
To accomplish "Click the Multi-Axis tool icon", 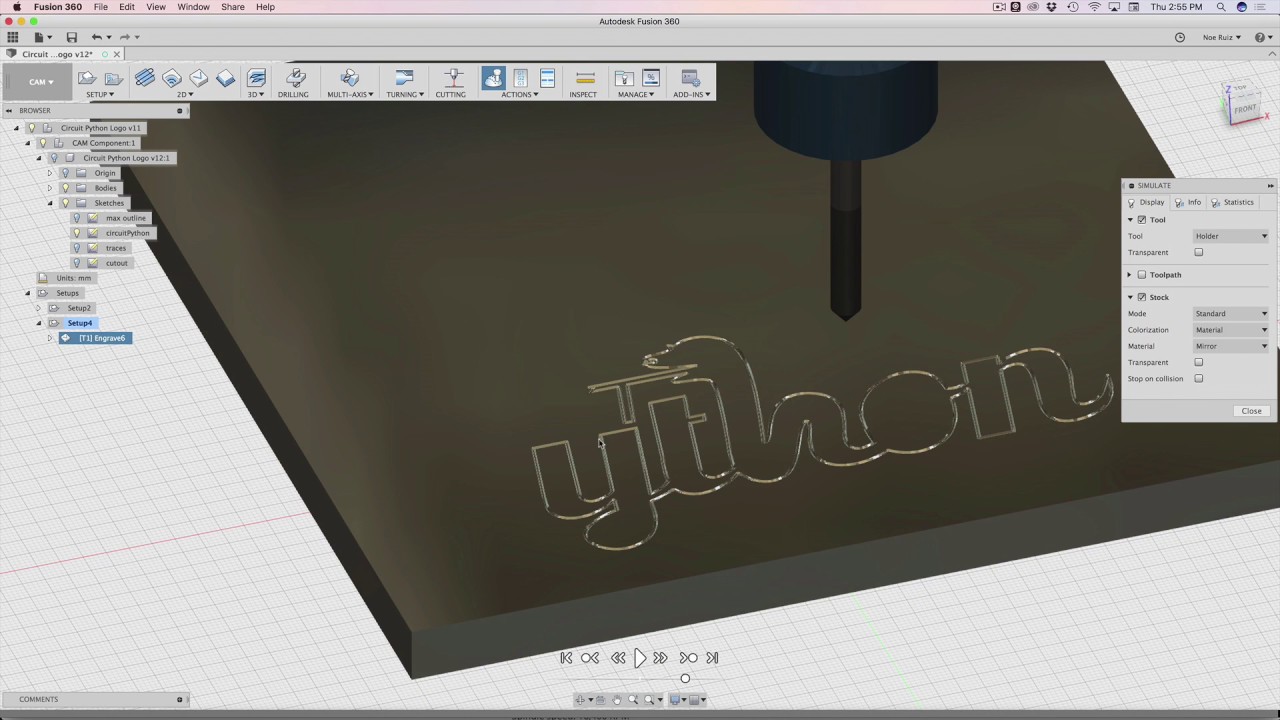I will coord(349,78).
